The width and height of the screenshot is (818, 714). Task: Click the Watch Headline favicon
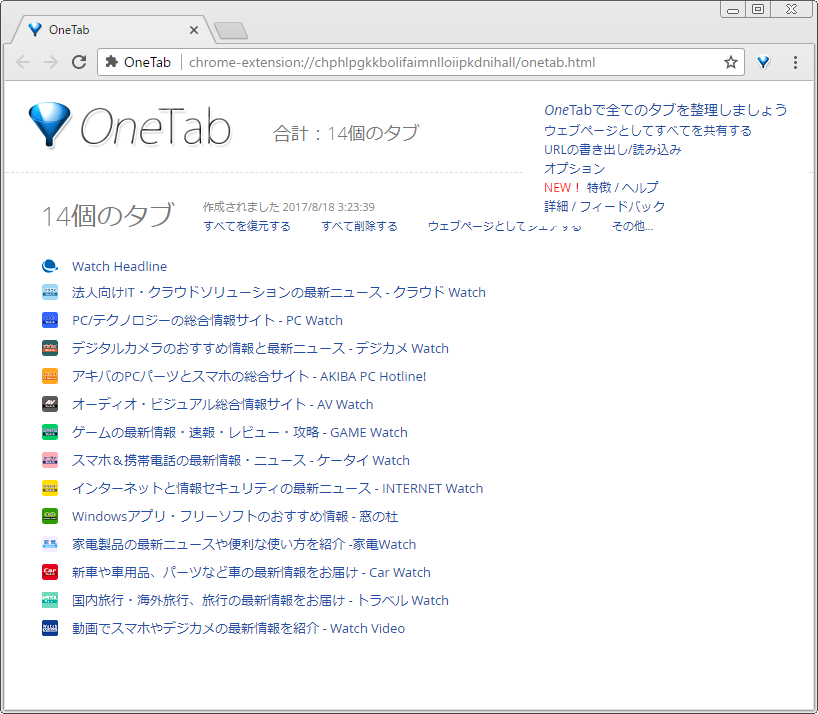50,266
